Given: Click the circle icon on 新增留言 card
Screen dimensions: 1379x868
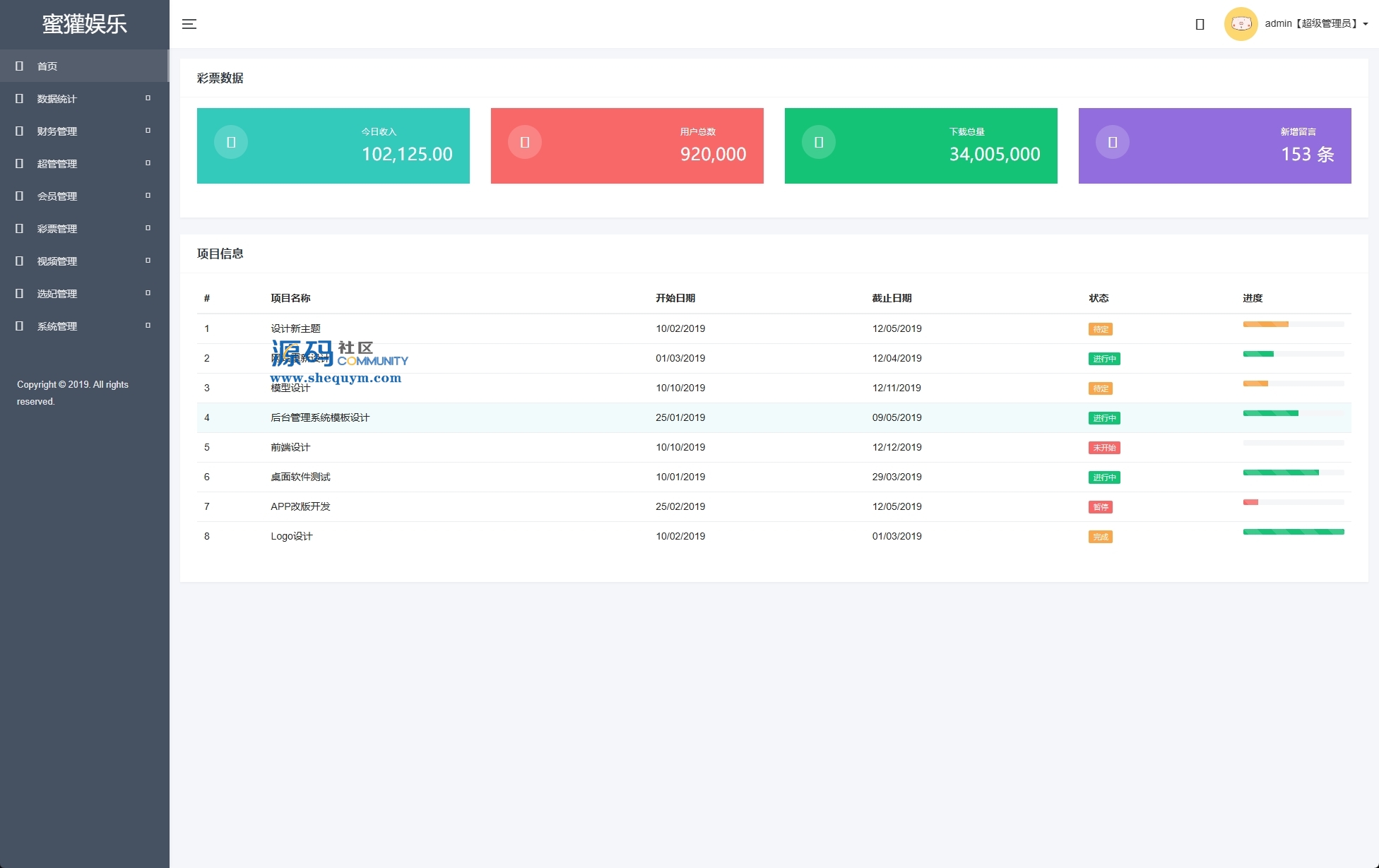Looking at the screenshot, I should tap(1113, 142).
